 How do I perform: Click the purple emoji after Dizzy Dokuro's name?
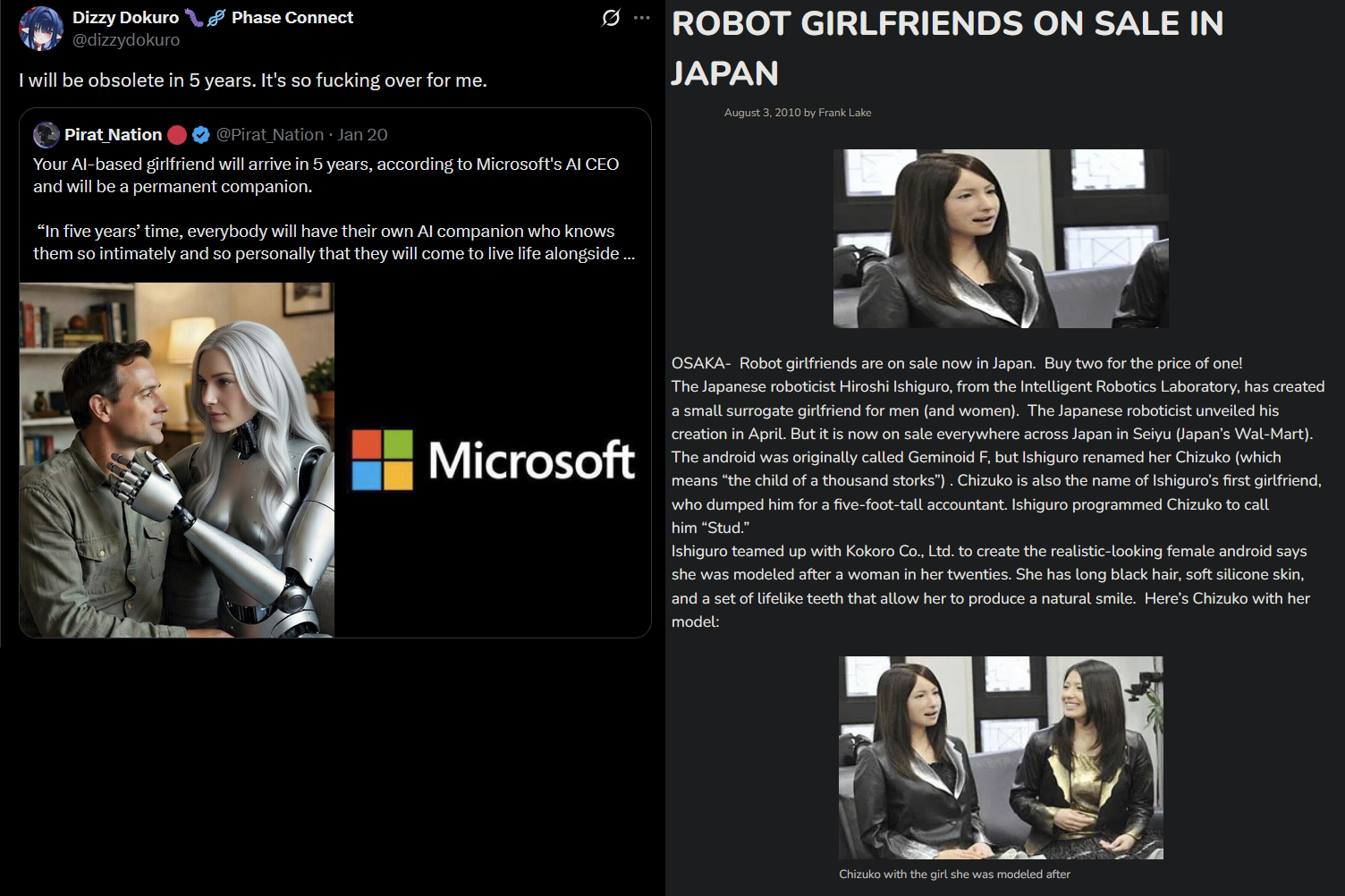[x=194, y=17]
